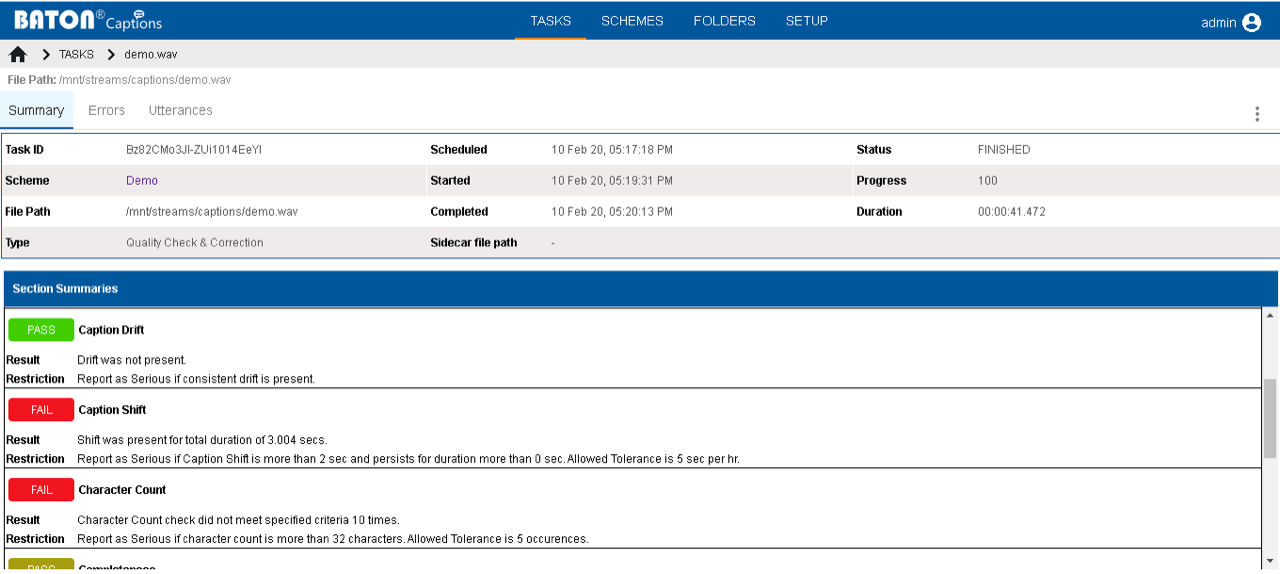The width and height of the screenshot is (1280, 574).
Task: Click "Drift was not present." result text
Action: coord(132,360)
